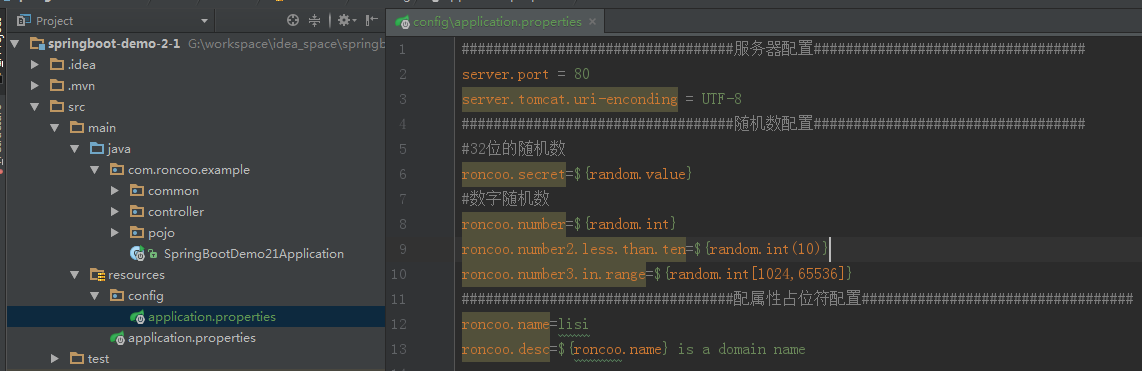
Task: Expand the common package
Action: click(115, 191)
